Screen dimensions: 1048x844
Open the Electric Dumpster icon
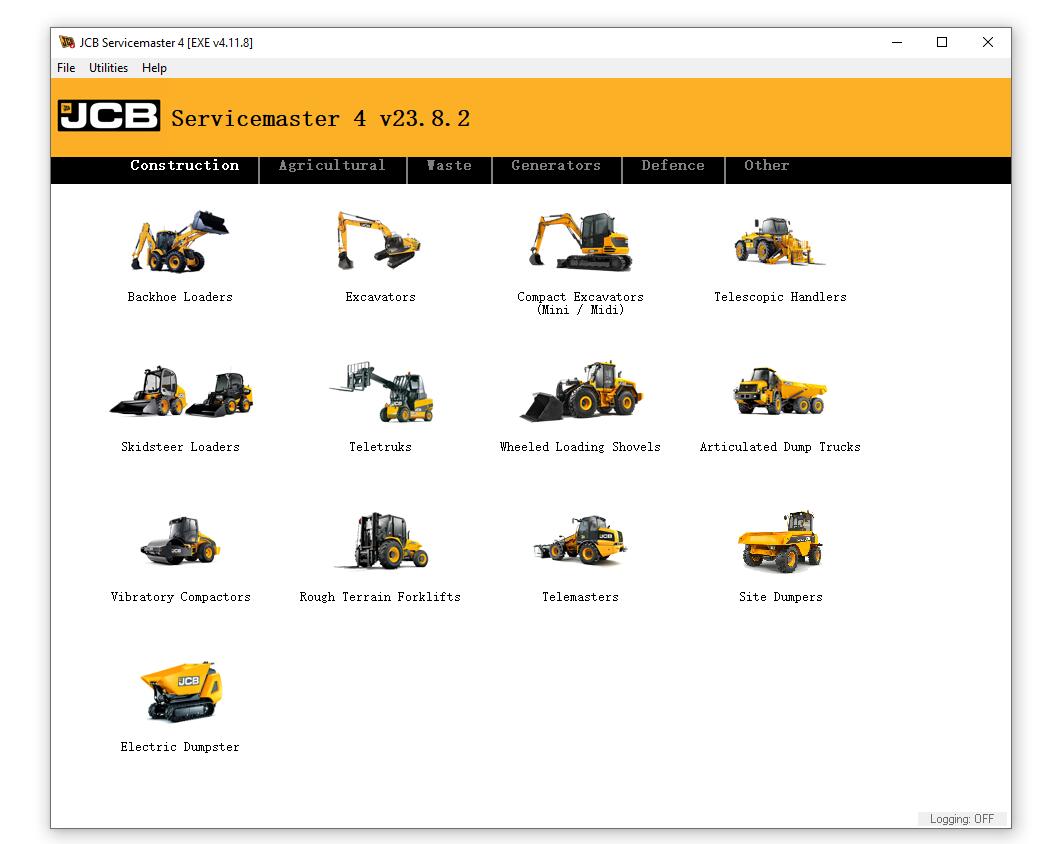(180, 692)
